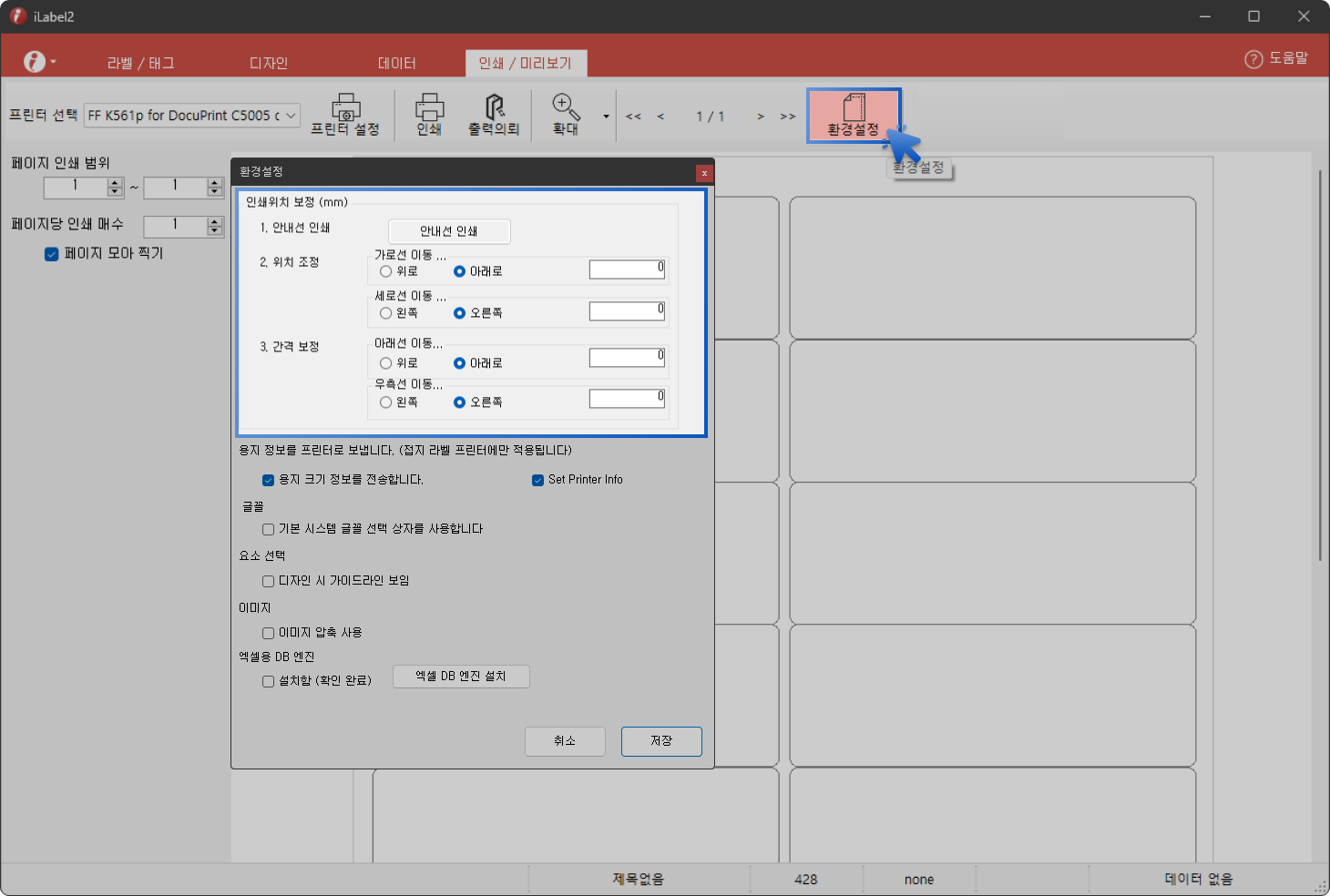
Task: Click the print request (출력의뢰) icon
Action: (x=494, y=115)
